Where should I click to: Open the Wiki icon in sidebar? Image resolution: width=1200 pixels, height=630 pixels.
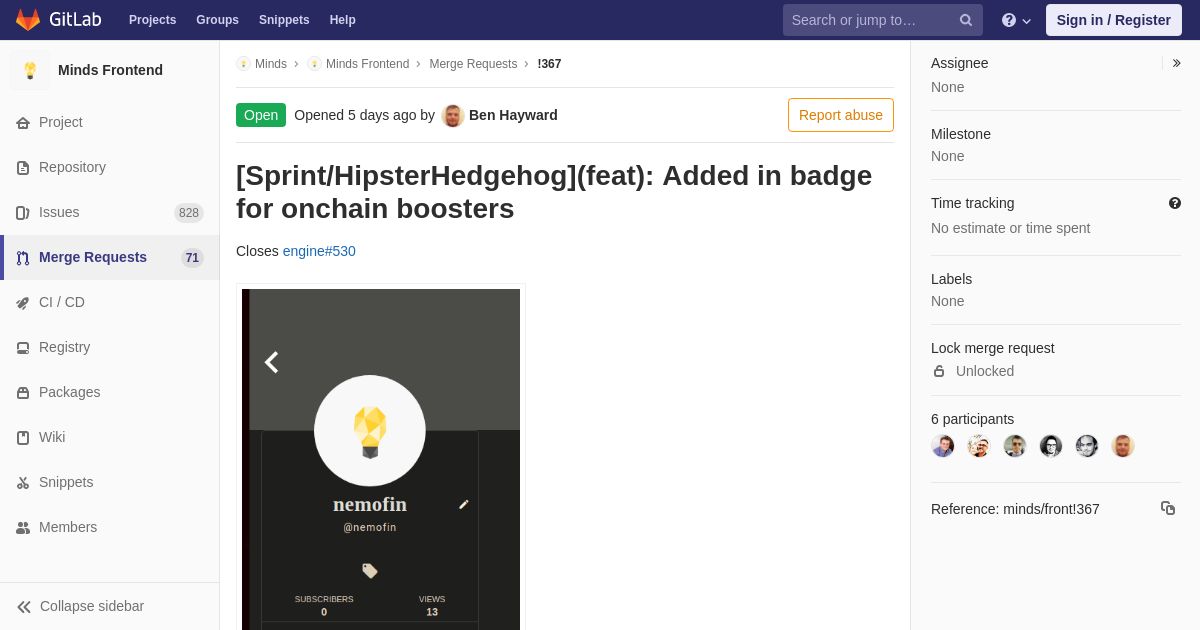coord(23,437)
